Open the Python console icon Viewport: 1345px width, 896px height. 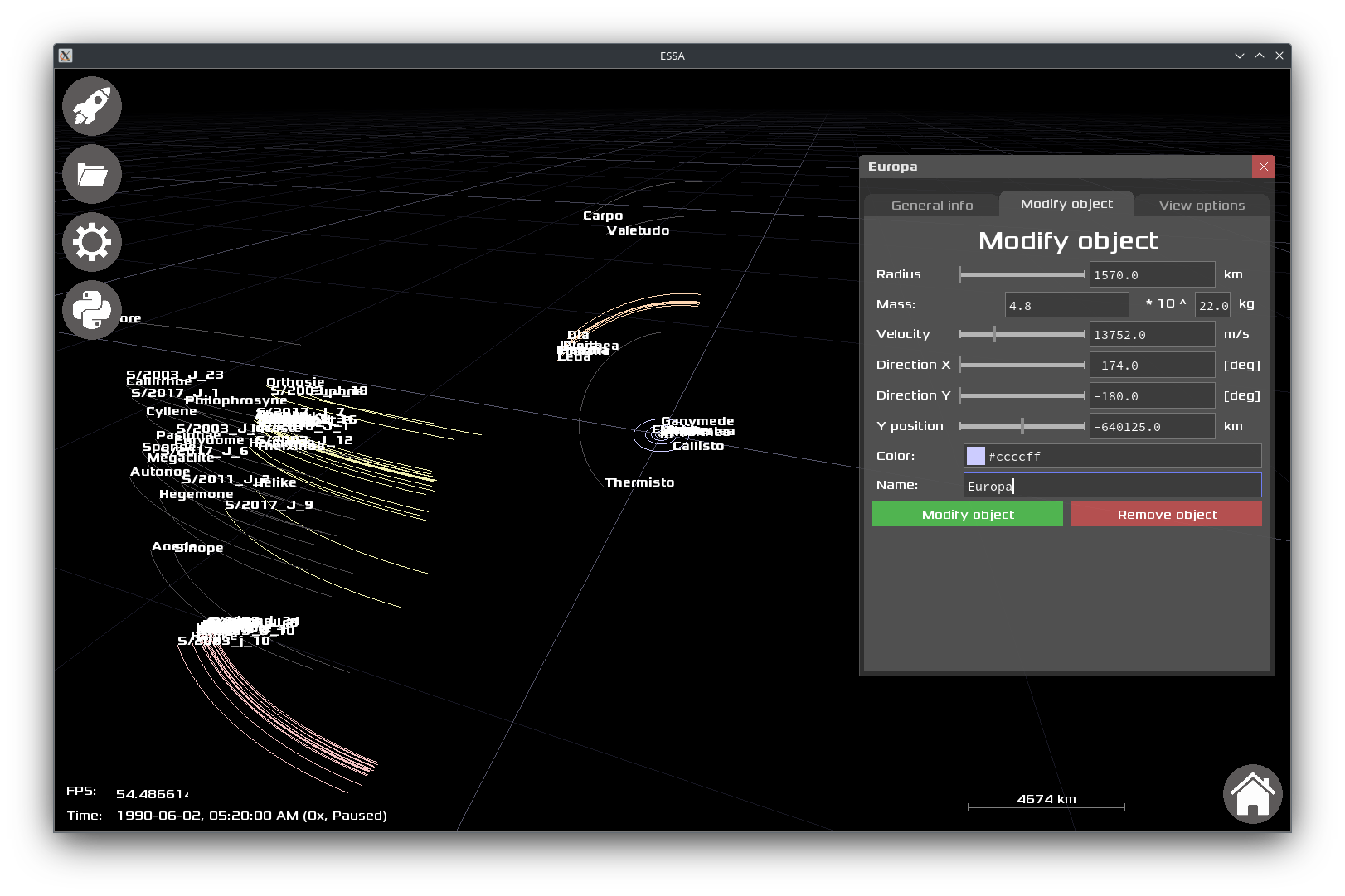click(x=92, y=310)
